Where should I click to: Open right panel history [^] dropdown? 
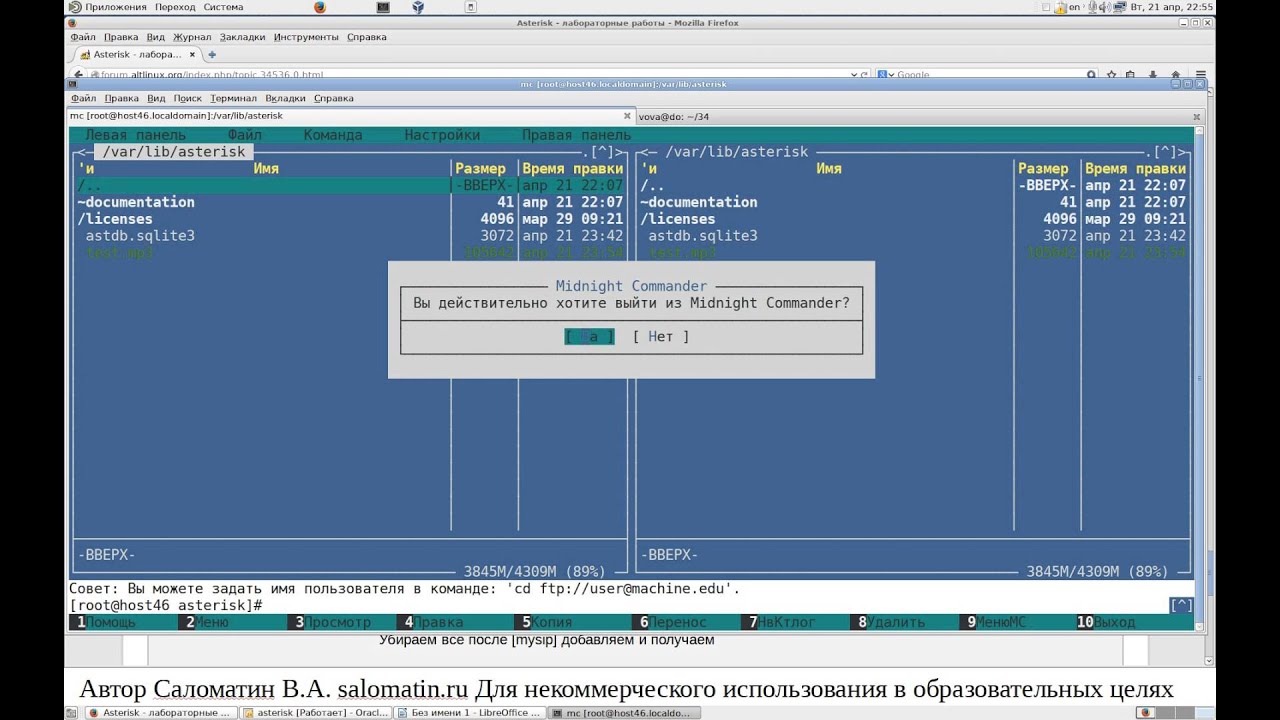1165,152
